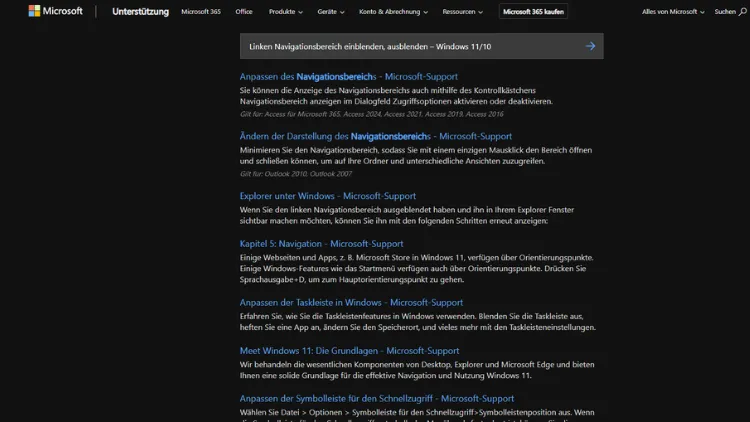Expand the Alles von Microsoft menu
This screenshot has height=422, width=750.
[673, 11]
